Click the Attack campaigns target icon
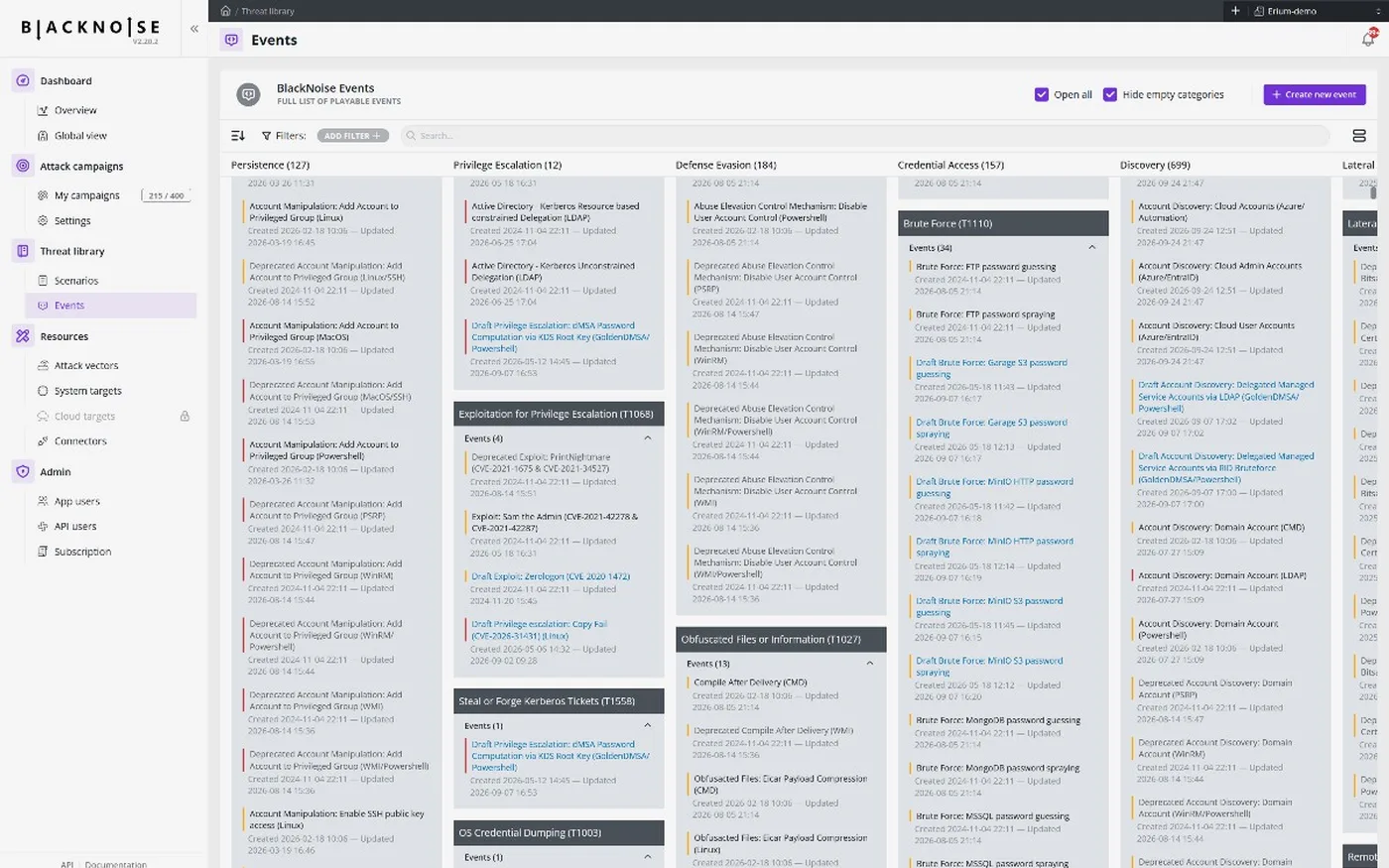 23,167
